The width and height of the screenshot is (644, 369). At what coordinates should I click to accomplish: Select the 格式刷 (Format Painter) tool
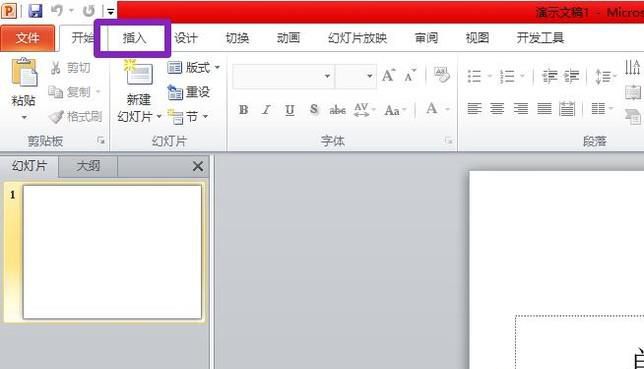[x=75, y=117]
